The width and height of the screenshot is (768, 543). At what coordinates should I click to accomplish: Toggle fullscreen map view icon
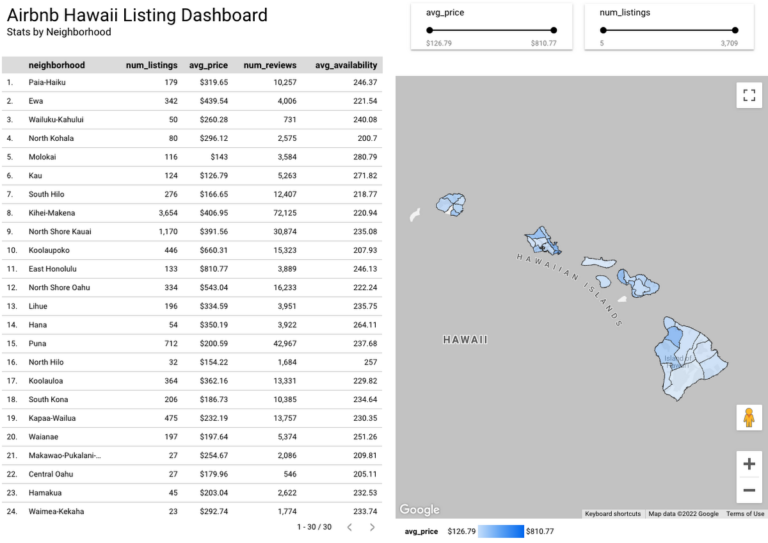point(749,95)
